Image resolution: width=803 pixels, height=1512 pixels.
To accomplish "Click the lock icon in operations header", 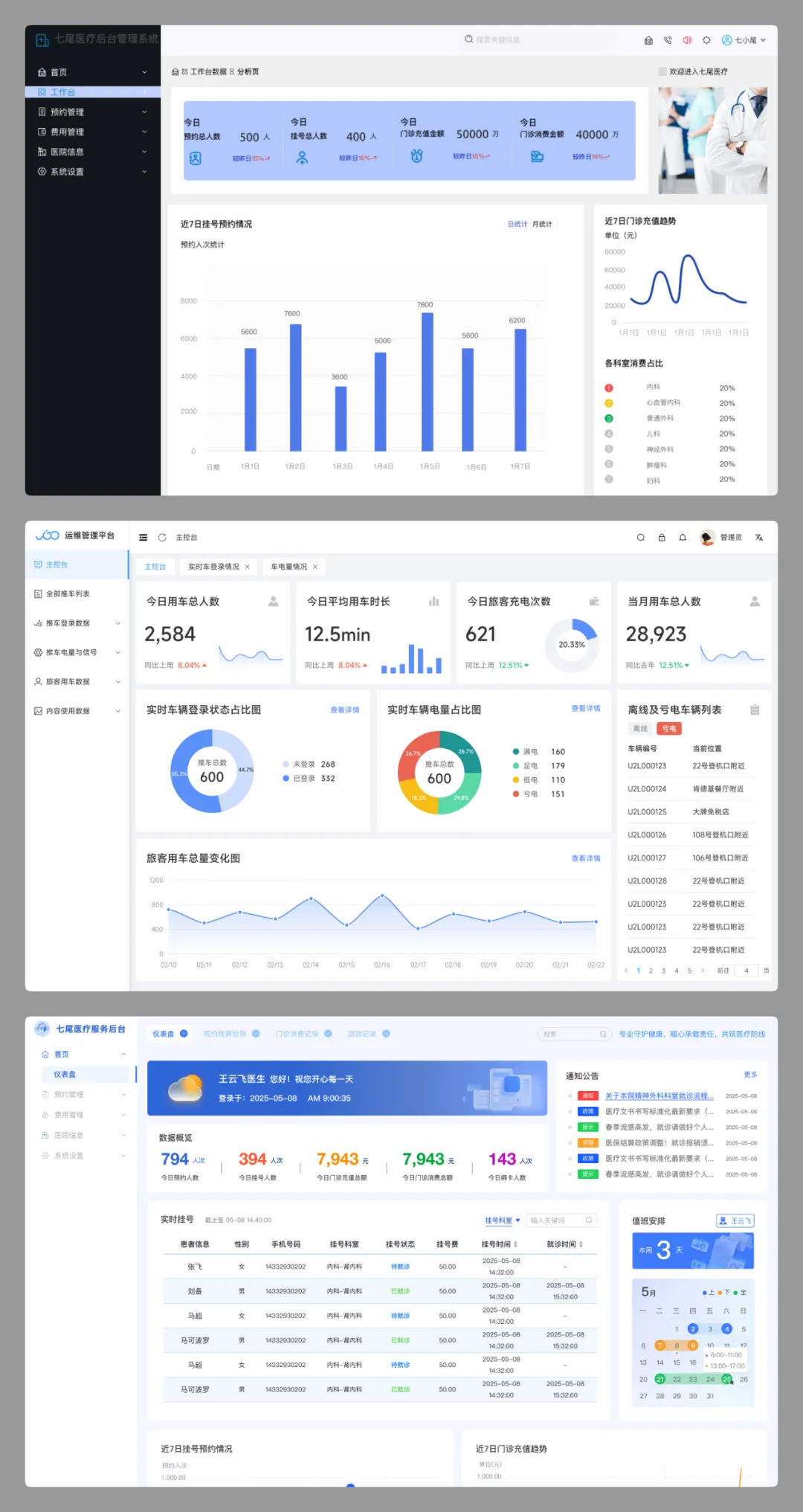I will [662, 537].
